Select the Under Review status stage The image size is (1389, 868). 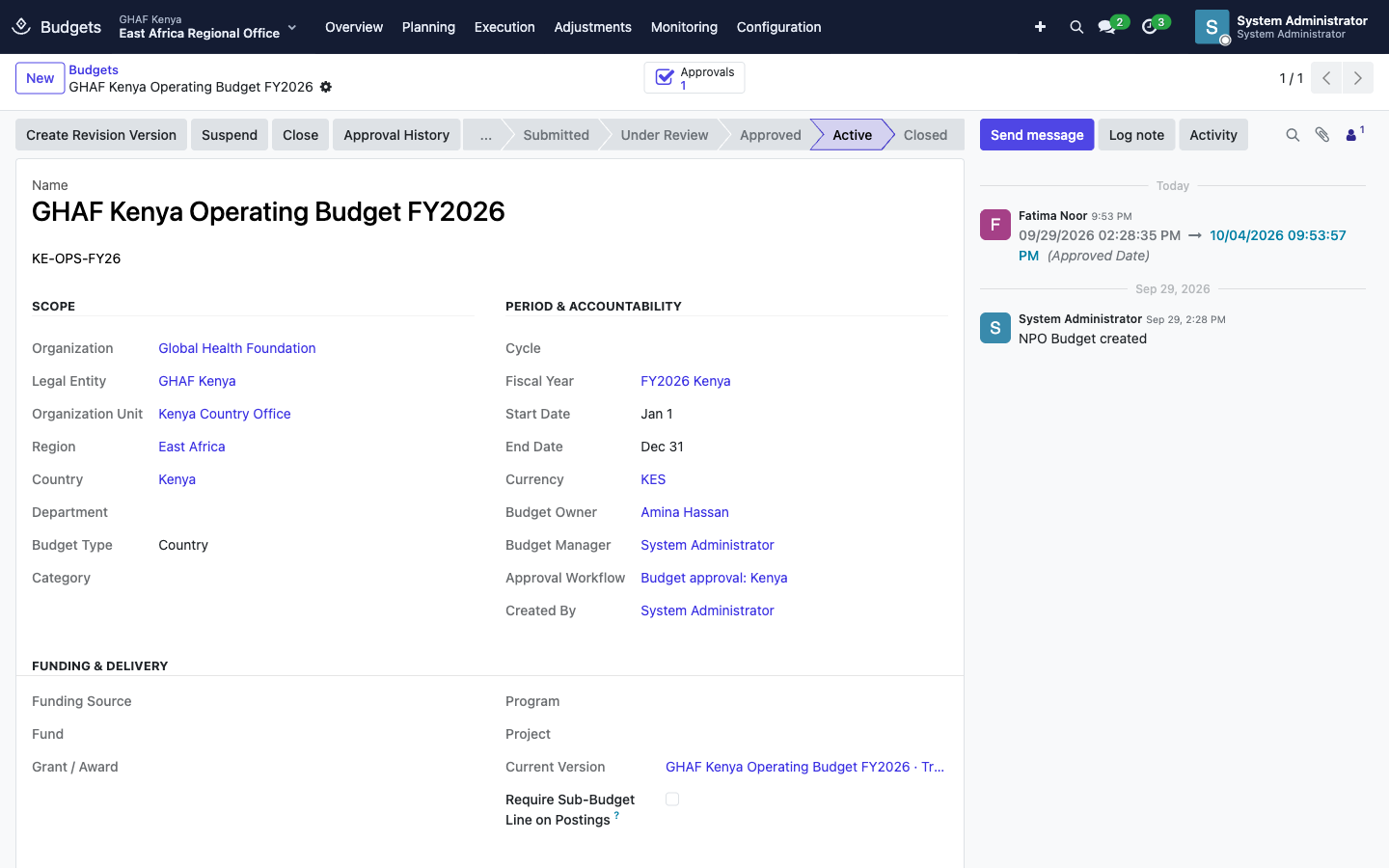(x=665, y=135)
